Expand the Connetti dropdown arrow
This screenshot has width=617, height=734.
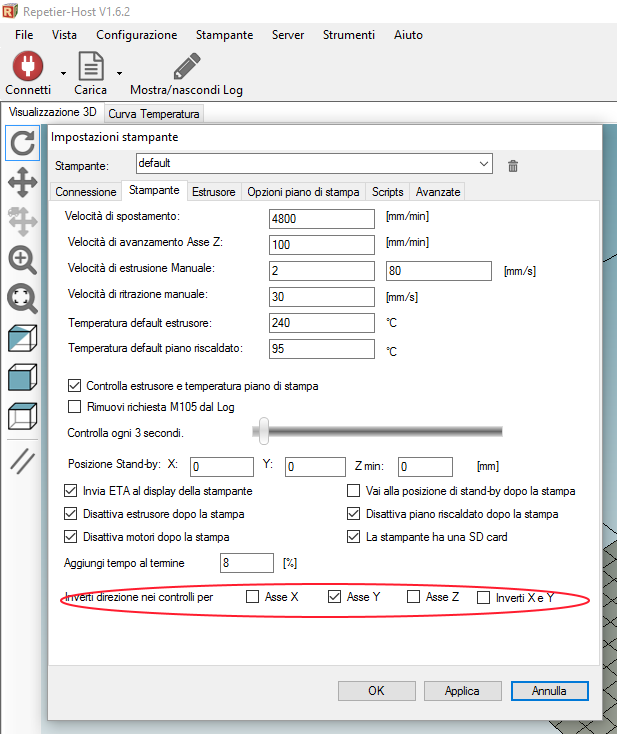coord(63,73)
